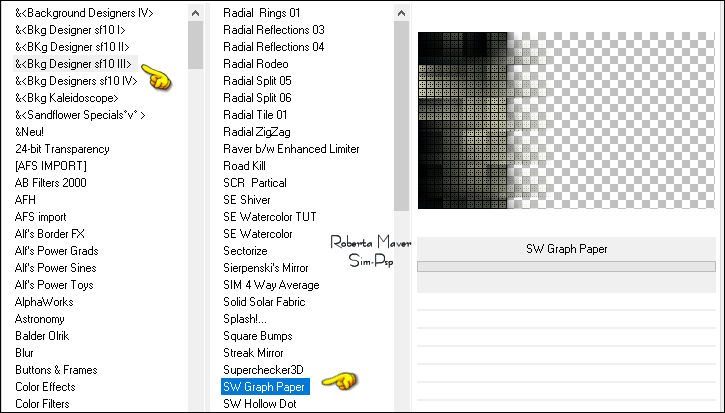The height and width of the screenshot is (413, 725).
Task: Choose Raver b/w Enhanced Limiter filter
Action: [291, 149]
